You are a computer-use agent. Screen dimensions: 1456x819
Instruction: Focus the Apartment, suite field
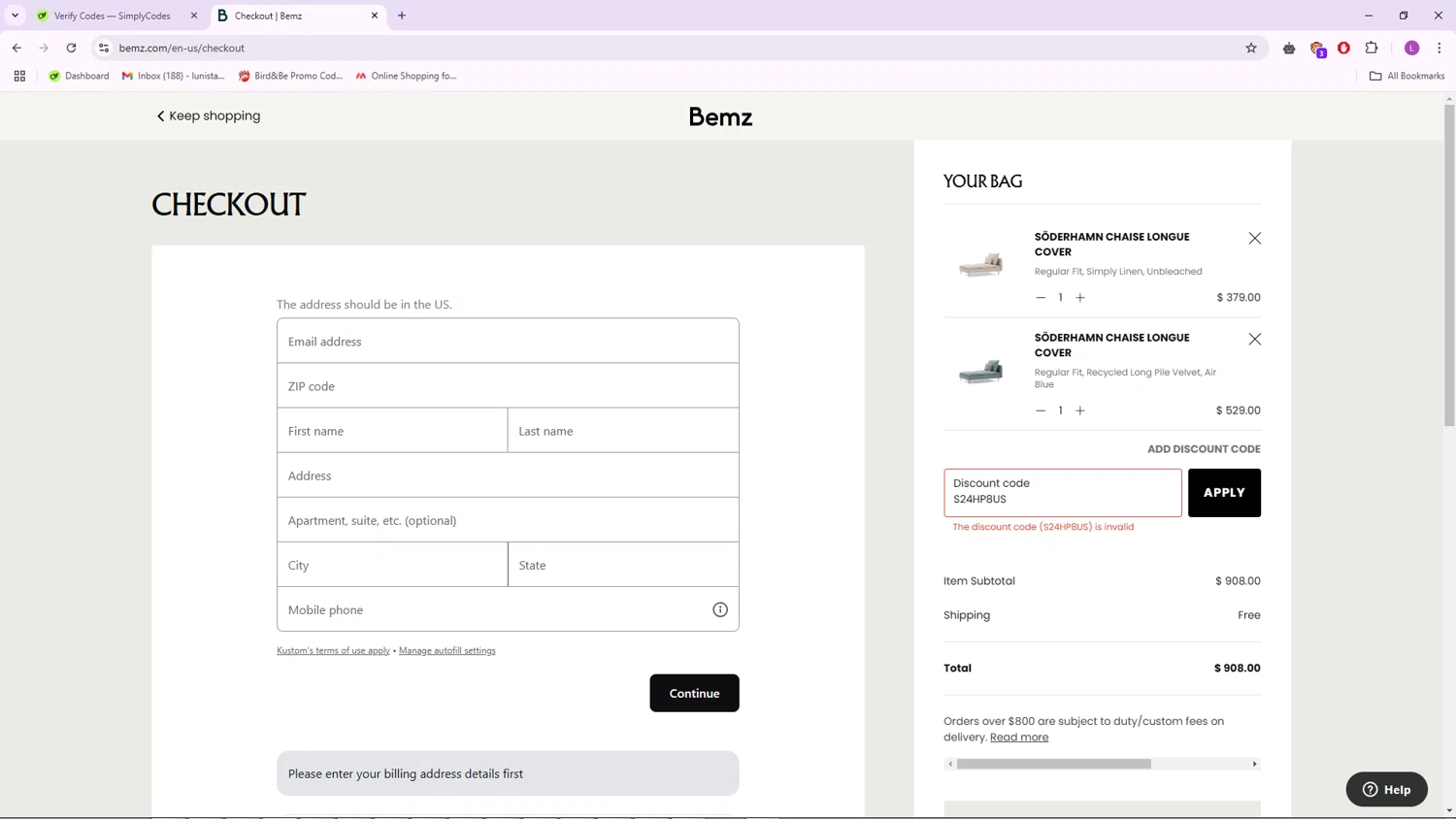pos(508,520)
